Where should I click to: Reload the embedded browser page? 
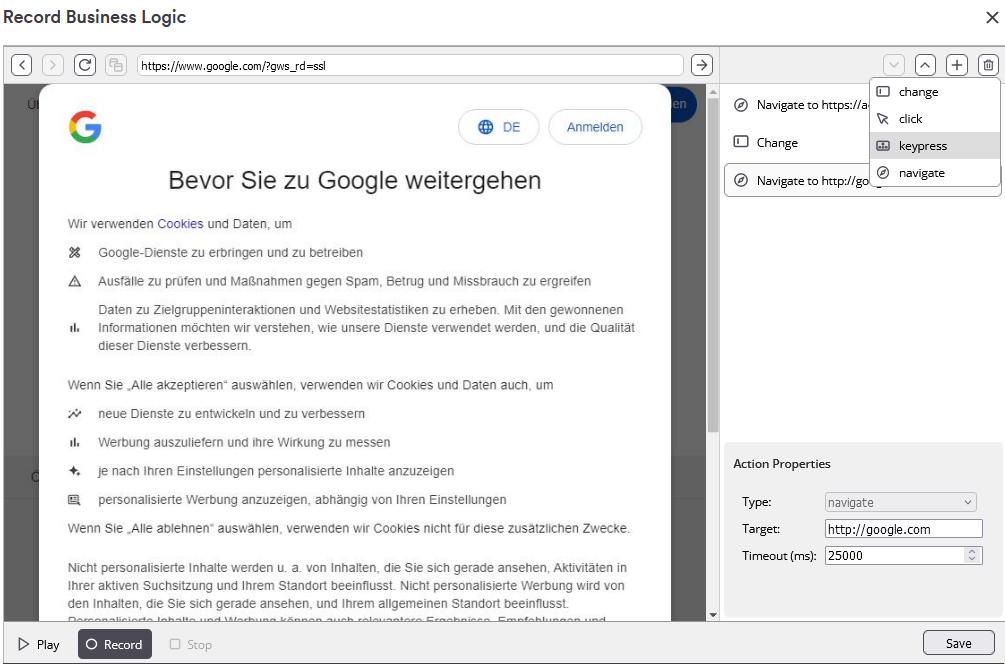coord(85,65)
